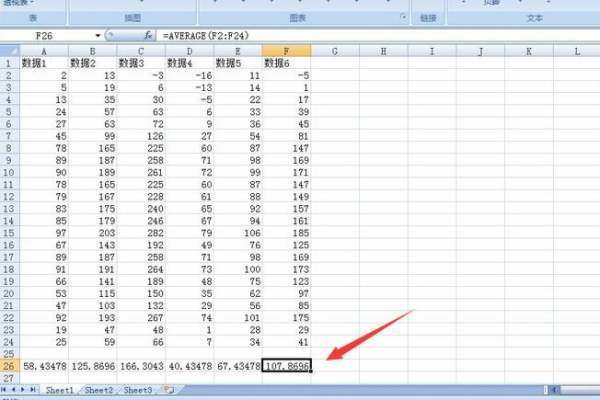
Task: Select column C header
Action: point(141,51)
